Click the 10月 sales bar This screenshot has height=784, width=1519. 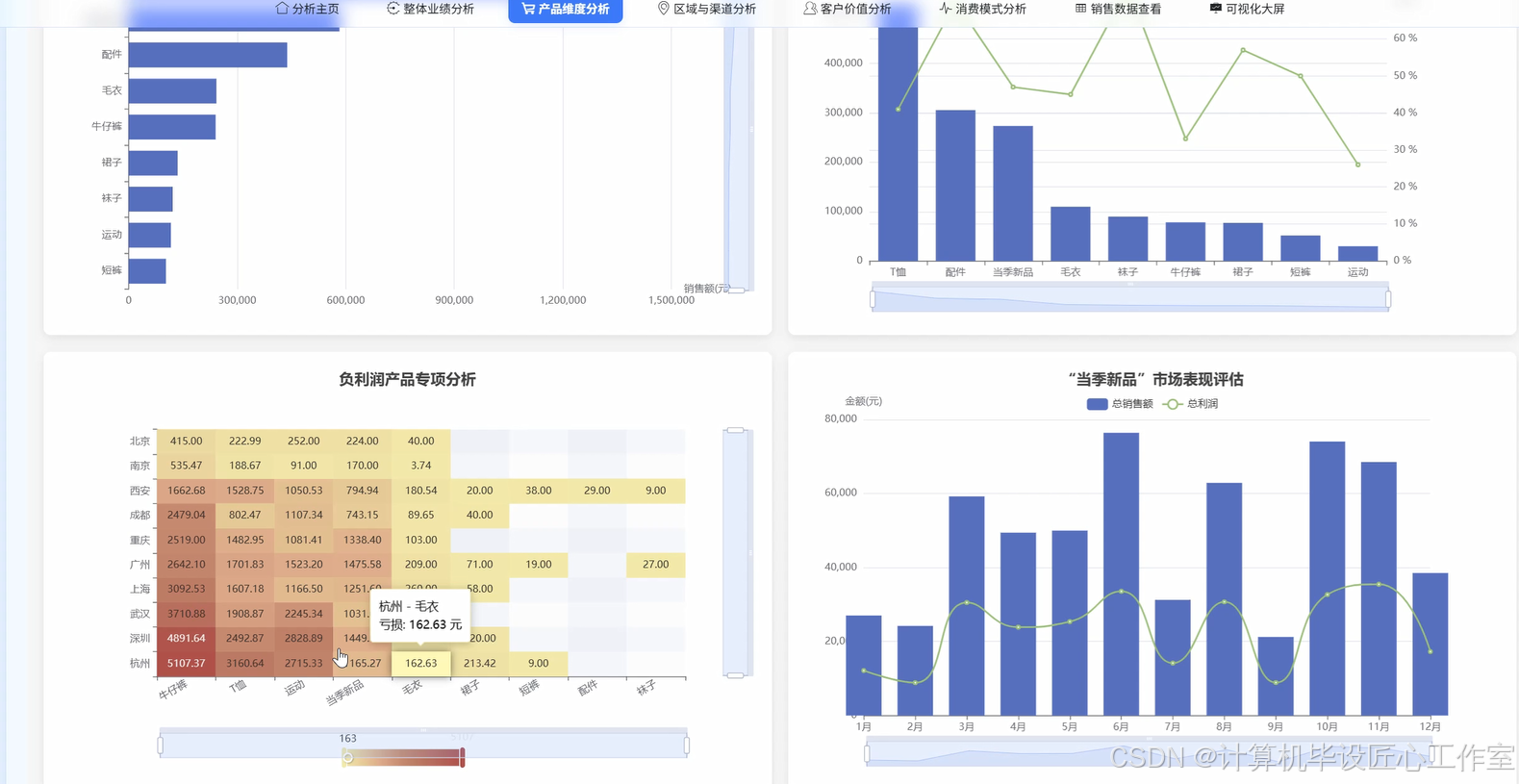(x=1328, y=579)
